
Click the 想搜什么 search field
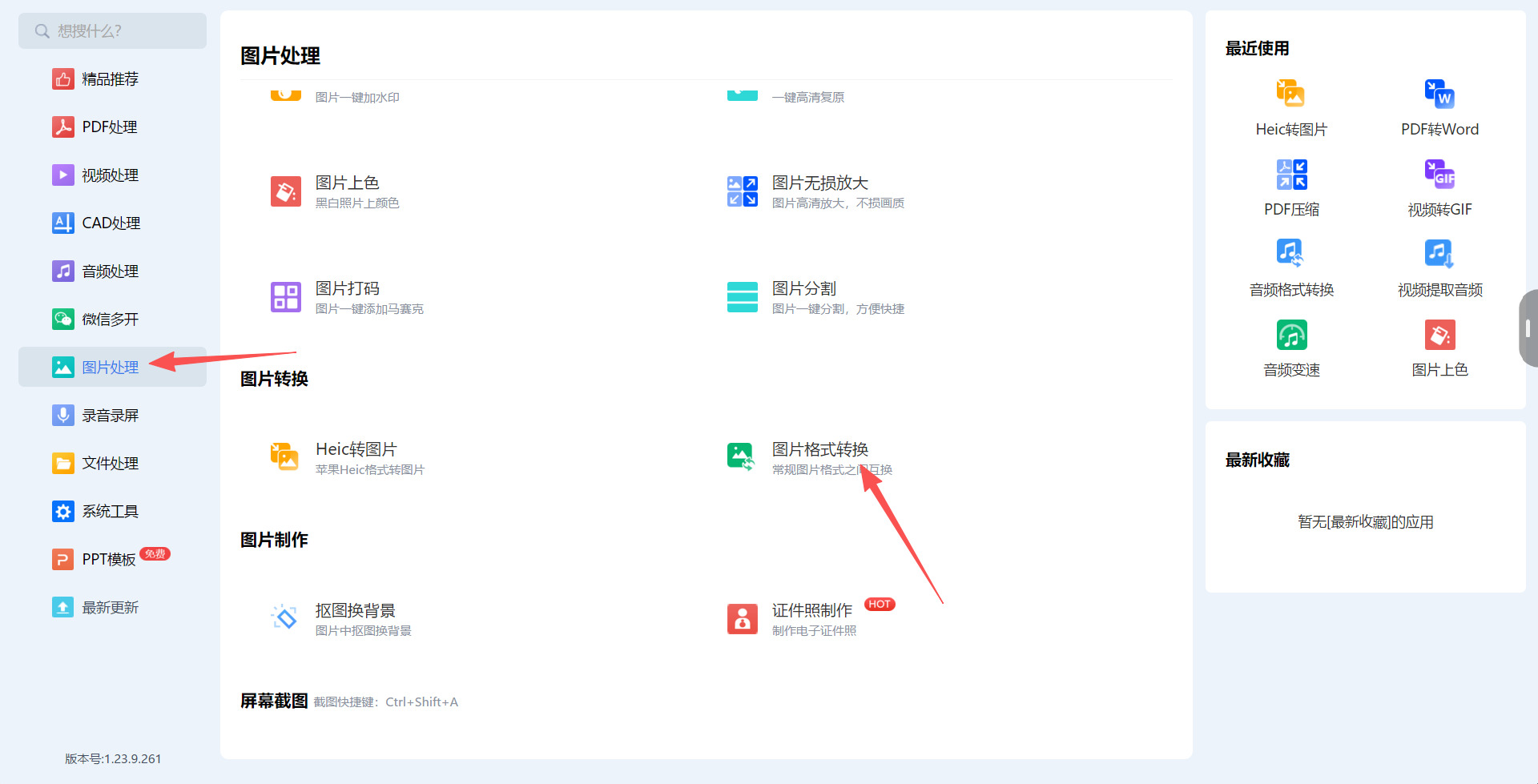coord(112,31)
